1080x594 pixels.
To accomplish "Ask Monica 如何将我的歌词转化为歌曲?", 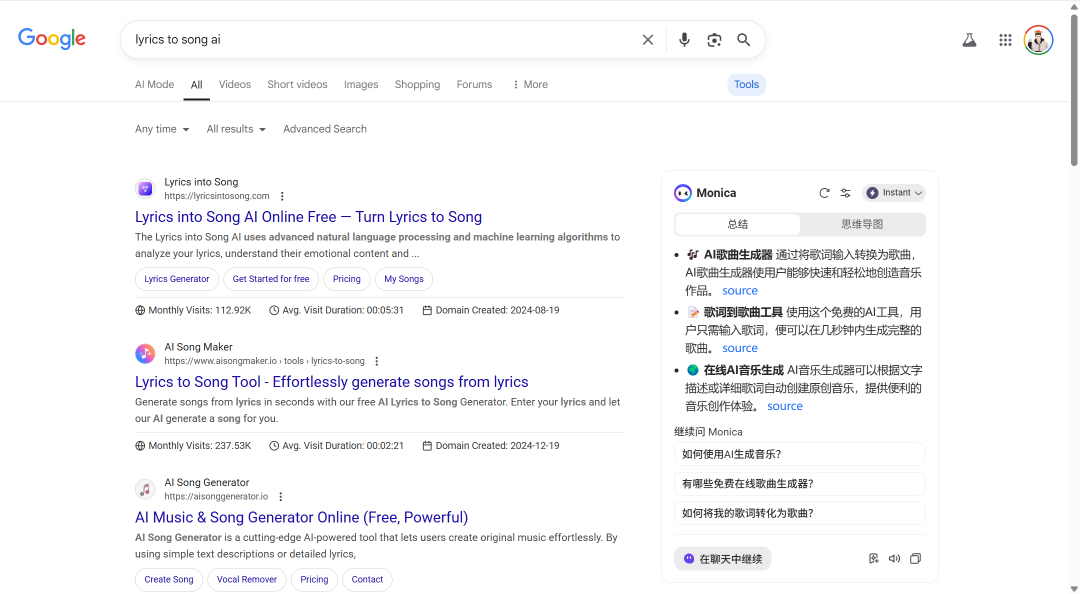I will (x=800, y=513).
